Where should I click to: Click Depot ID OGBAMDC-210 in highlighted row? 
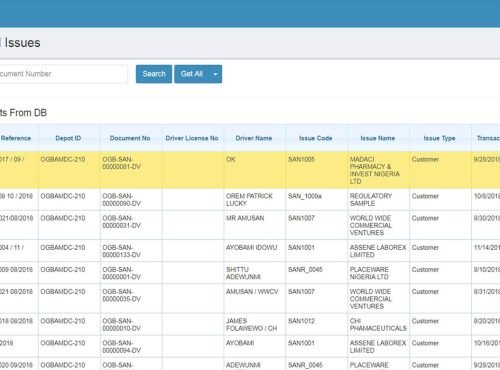[x=63, y=159]
